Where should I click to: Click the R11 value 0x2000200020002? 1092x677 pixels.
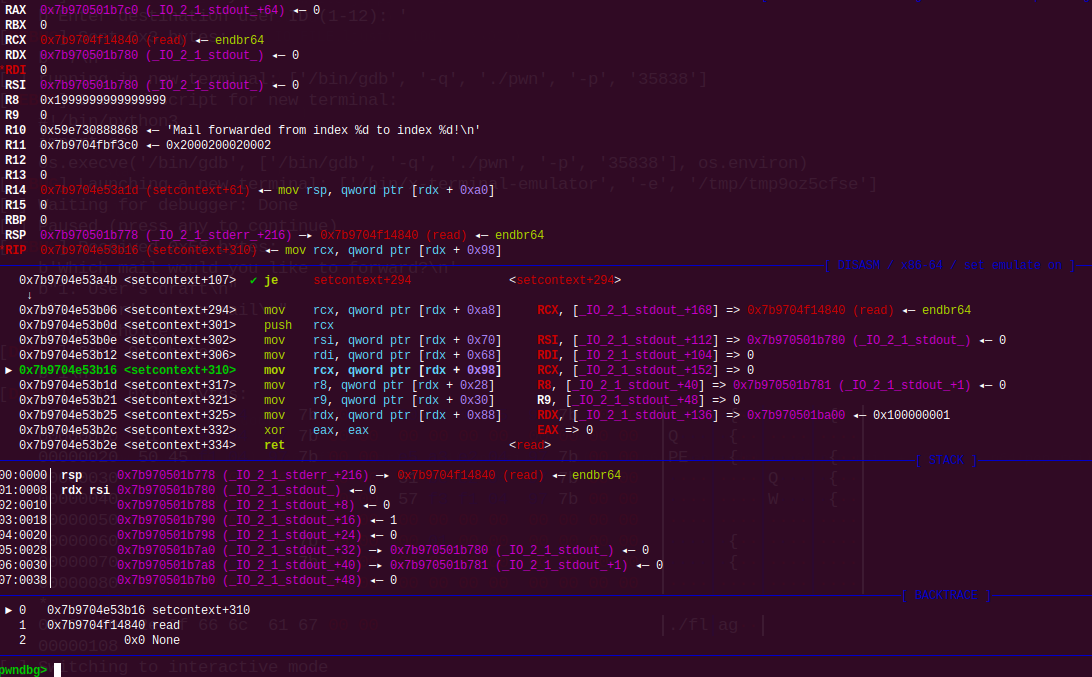(x=218, y=145)
